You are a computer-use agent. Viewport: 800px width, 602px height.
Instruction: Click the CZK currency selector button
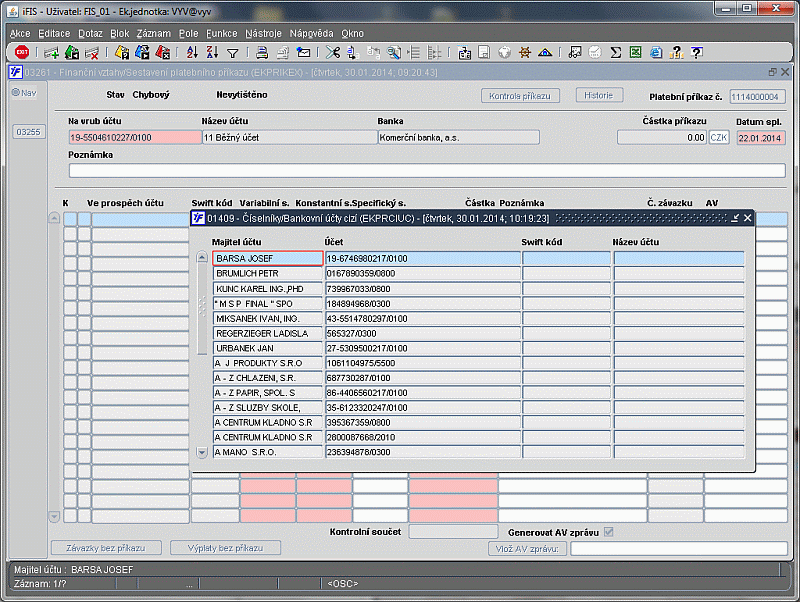coord(719,138)
